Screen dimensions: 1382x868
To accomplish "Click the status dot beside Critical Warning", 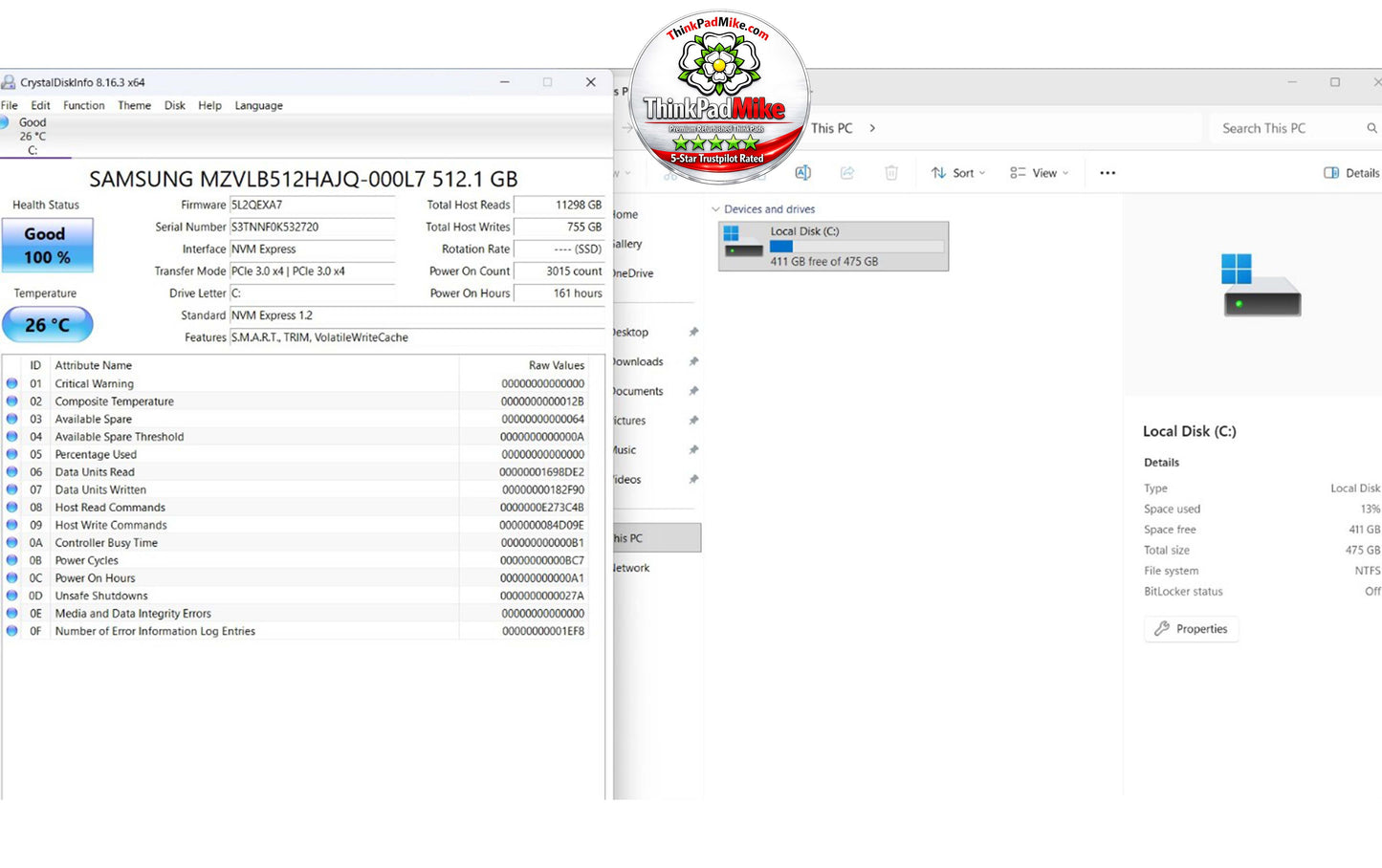I will click(11, 383).
